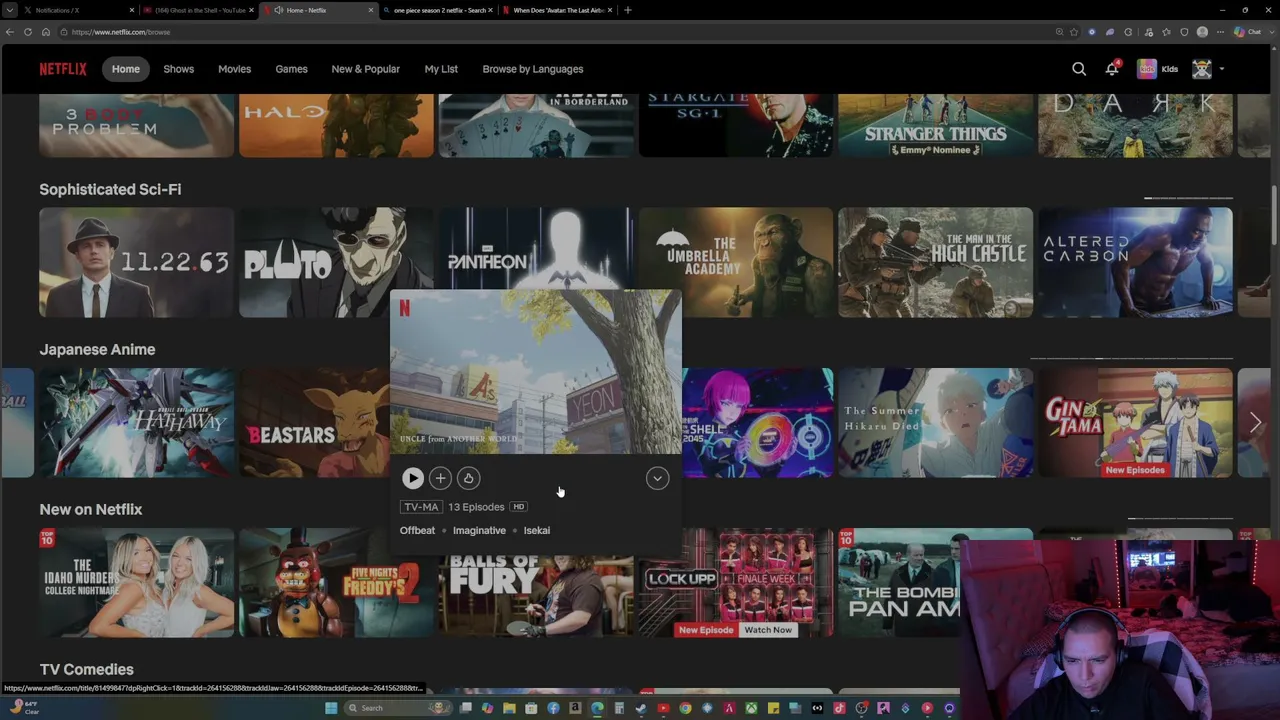The image size is (1280, 720).
Task: Open Five Nights at Freddy's 2 thumbnail
Action: coord(336,583)
